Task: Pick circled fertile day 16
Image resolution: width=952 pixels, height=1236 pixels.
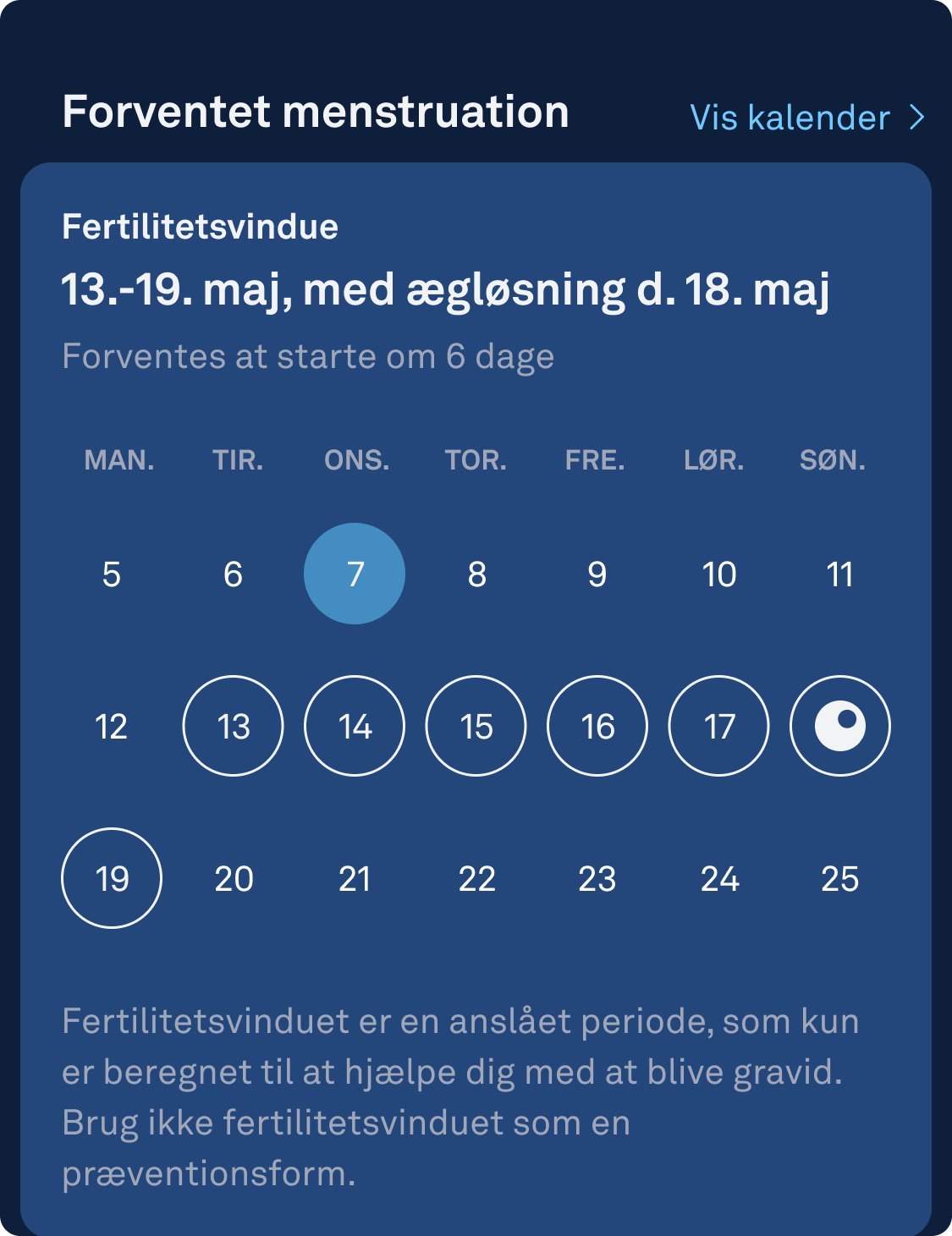Action: tap(597, 726)
